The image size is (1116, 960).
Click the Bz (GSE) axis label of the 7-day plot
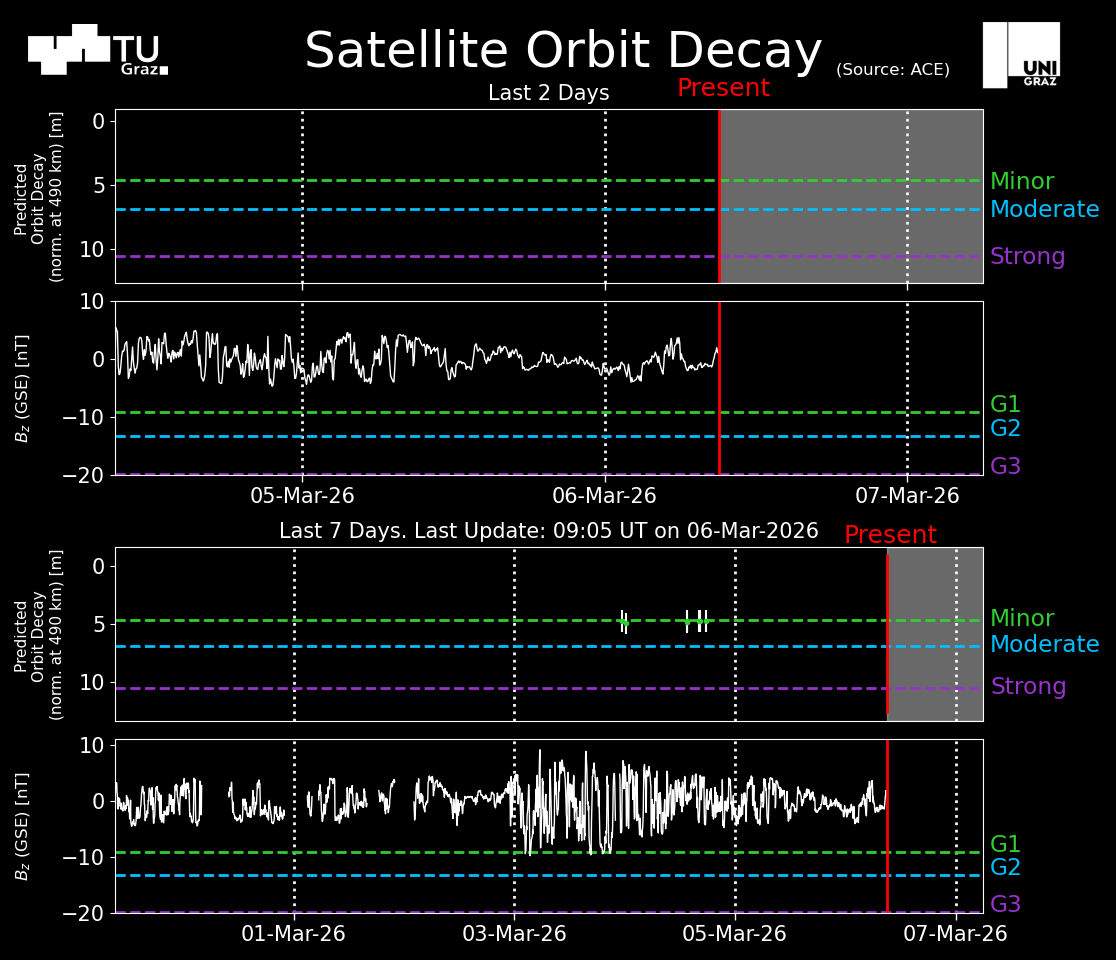tap(22, 826)
